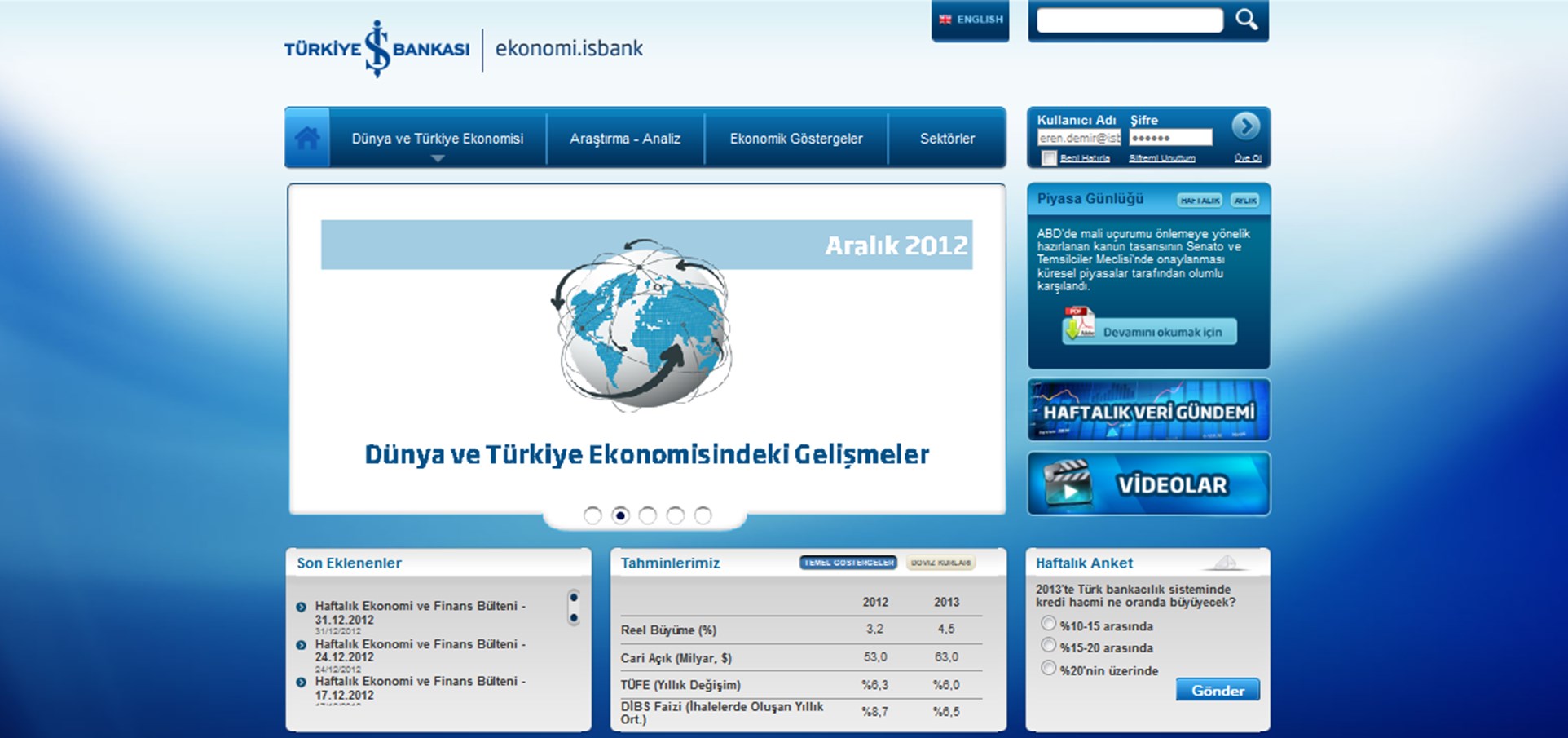Click the Gönder survey submit button

pyautogui.click(x=1218, y=690)
